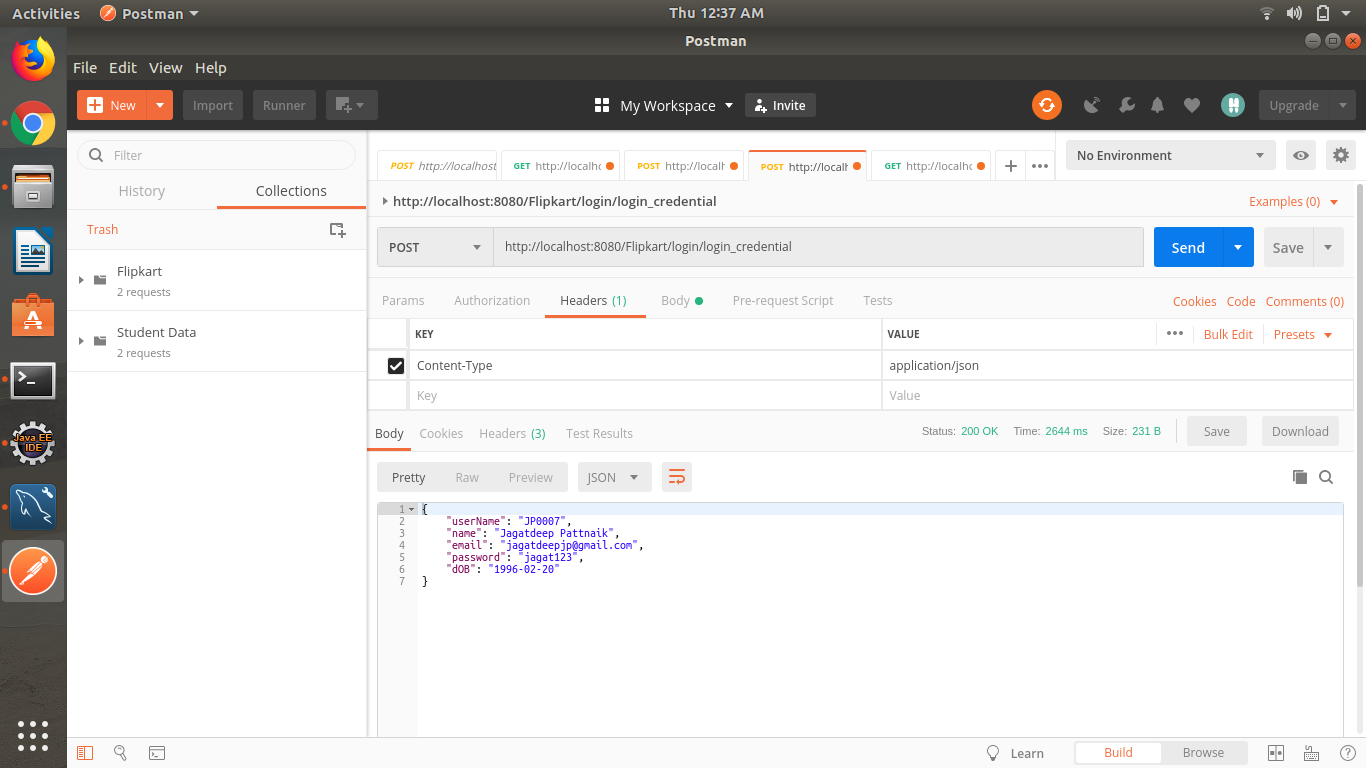The height and width of the screenshot is (768, 1366).
Task: Open the Upgrade dropdown arrow
Action: [1342, 105]
